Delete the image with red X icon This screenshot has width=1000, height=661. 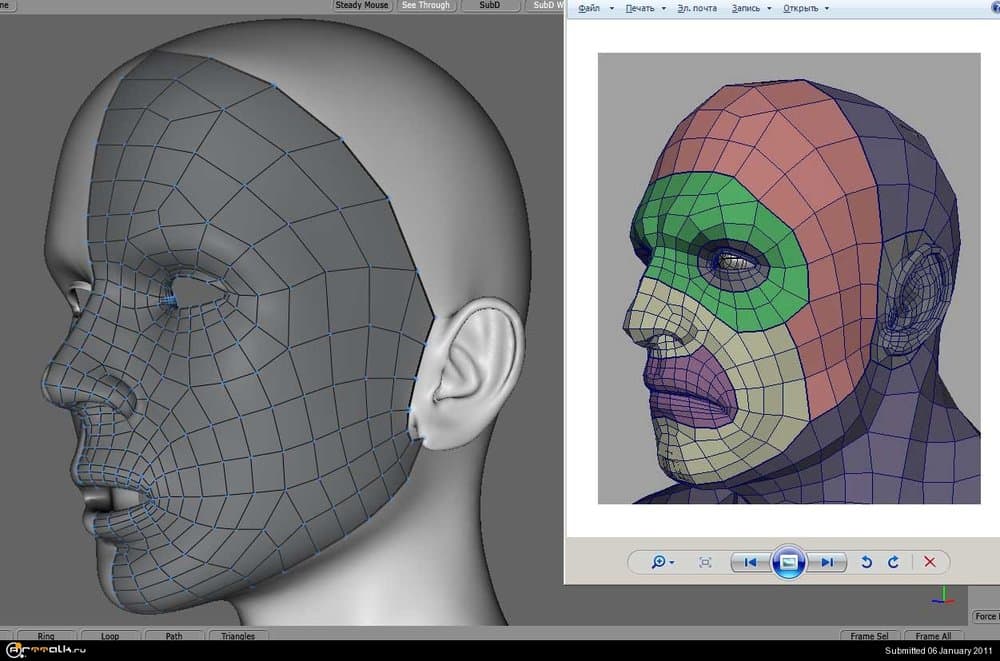(930, 562)
